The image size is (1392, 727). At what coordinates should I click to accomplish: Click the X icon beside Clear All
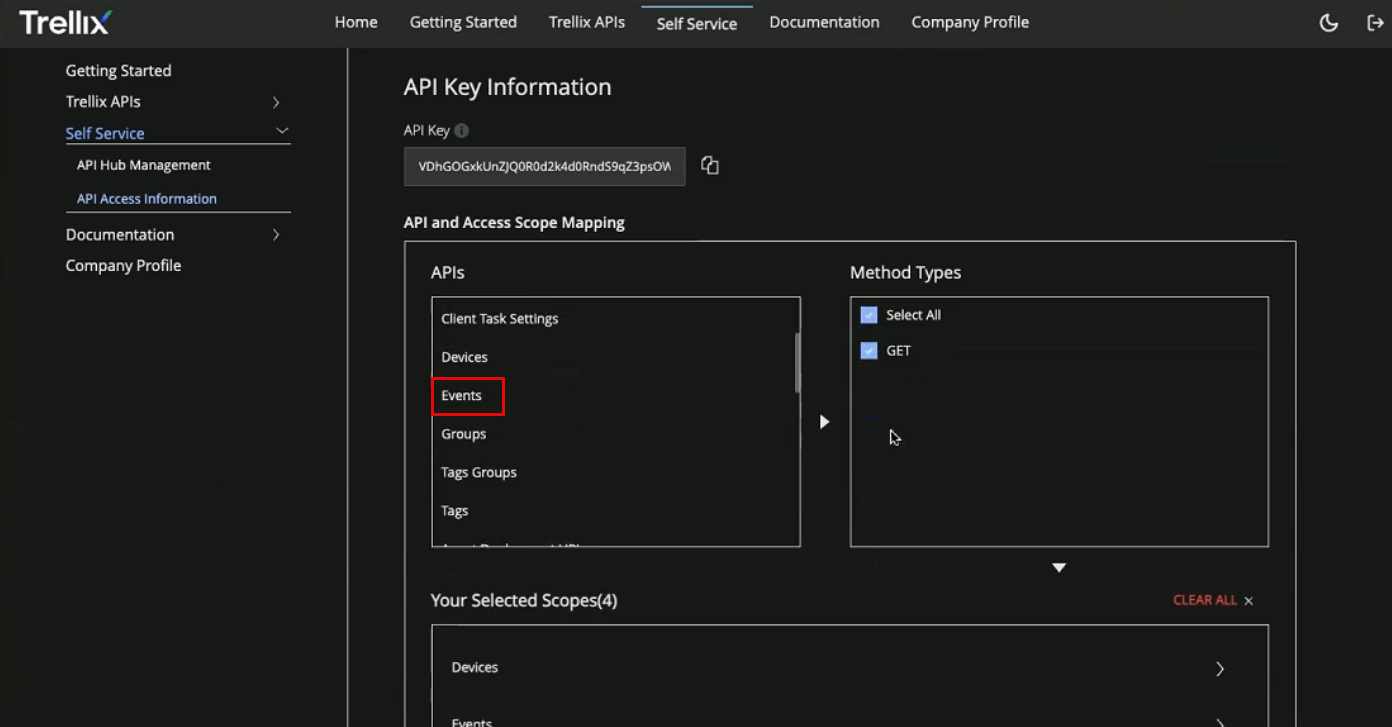click(x=1249, y=601)
